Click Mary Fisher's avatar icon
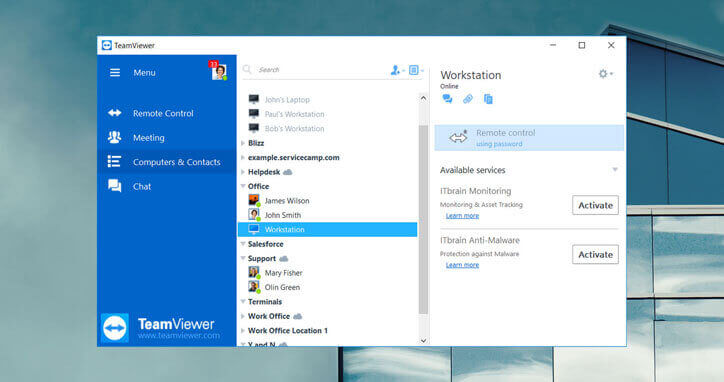Screen dimensions: 724x382 [254, 272]
